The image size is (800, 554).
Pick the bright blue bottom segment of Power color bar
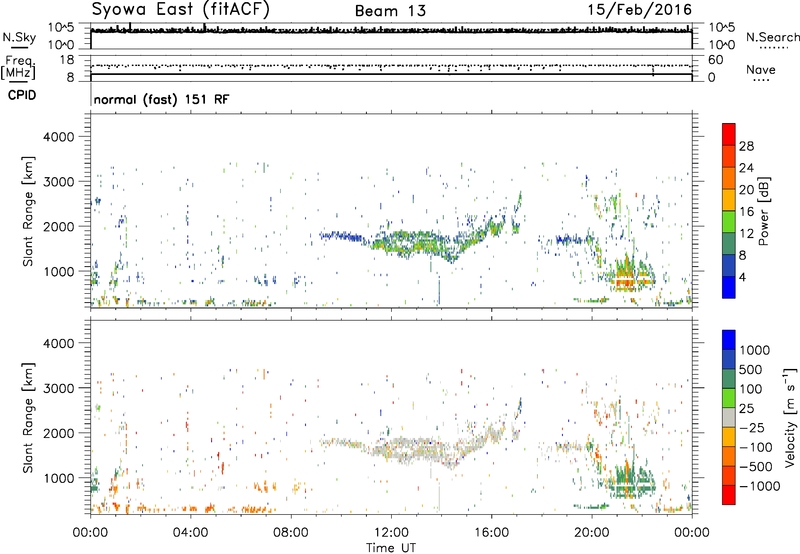[729, 287]
